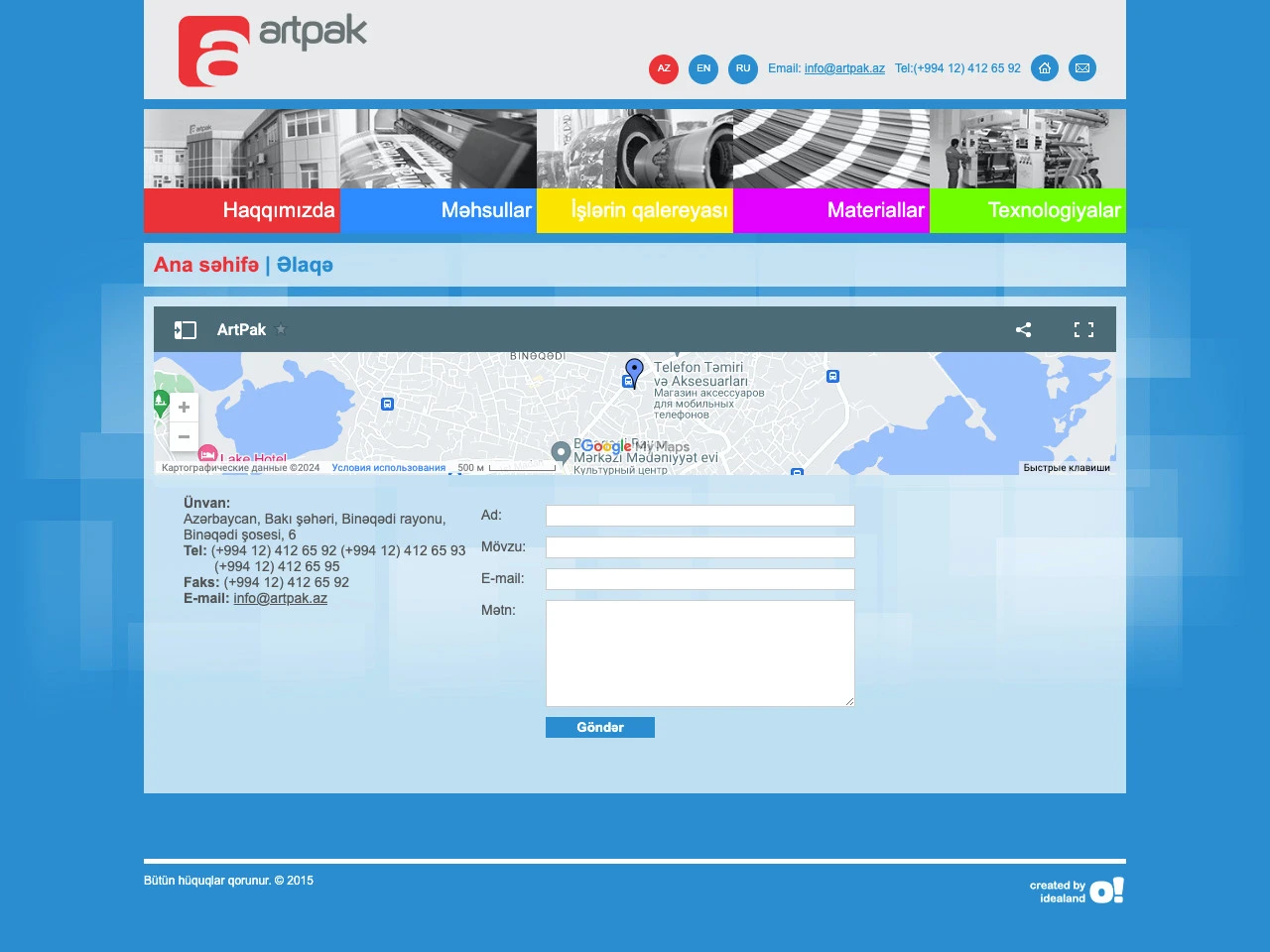Click the Texnologiyalar navigation banner
Viewport: 1270px width, 952px height.
1028,210
